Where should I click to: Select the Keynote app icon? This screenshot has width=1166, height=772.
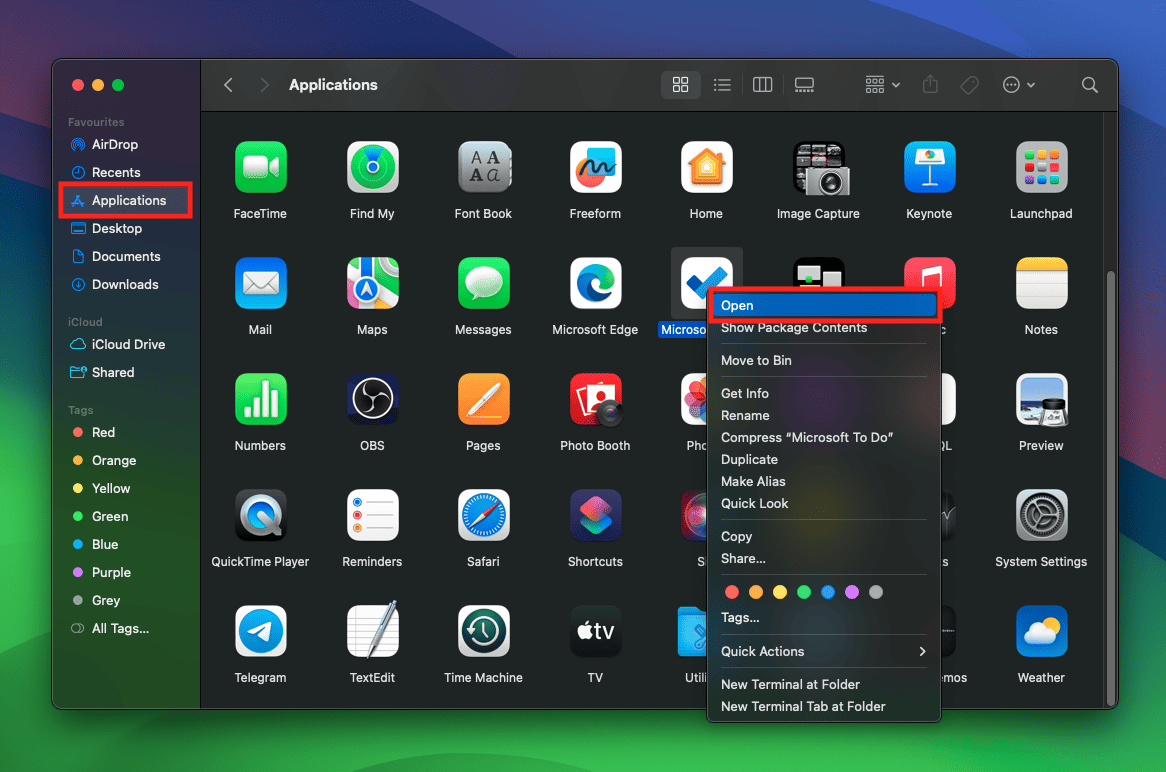point(930,167)
